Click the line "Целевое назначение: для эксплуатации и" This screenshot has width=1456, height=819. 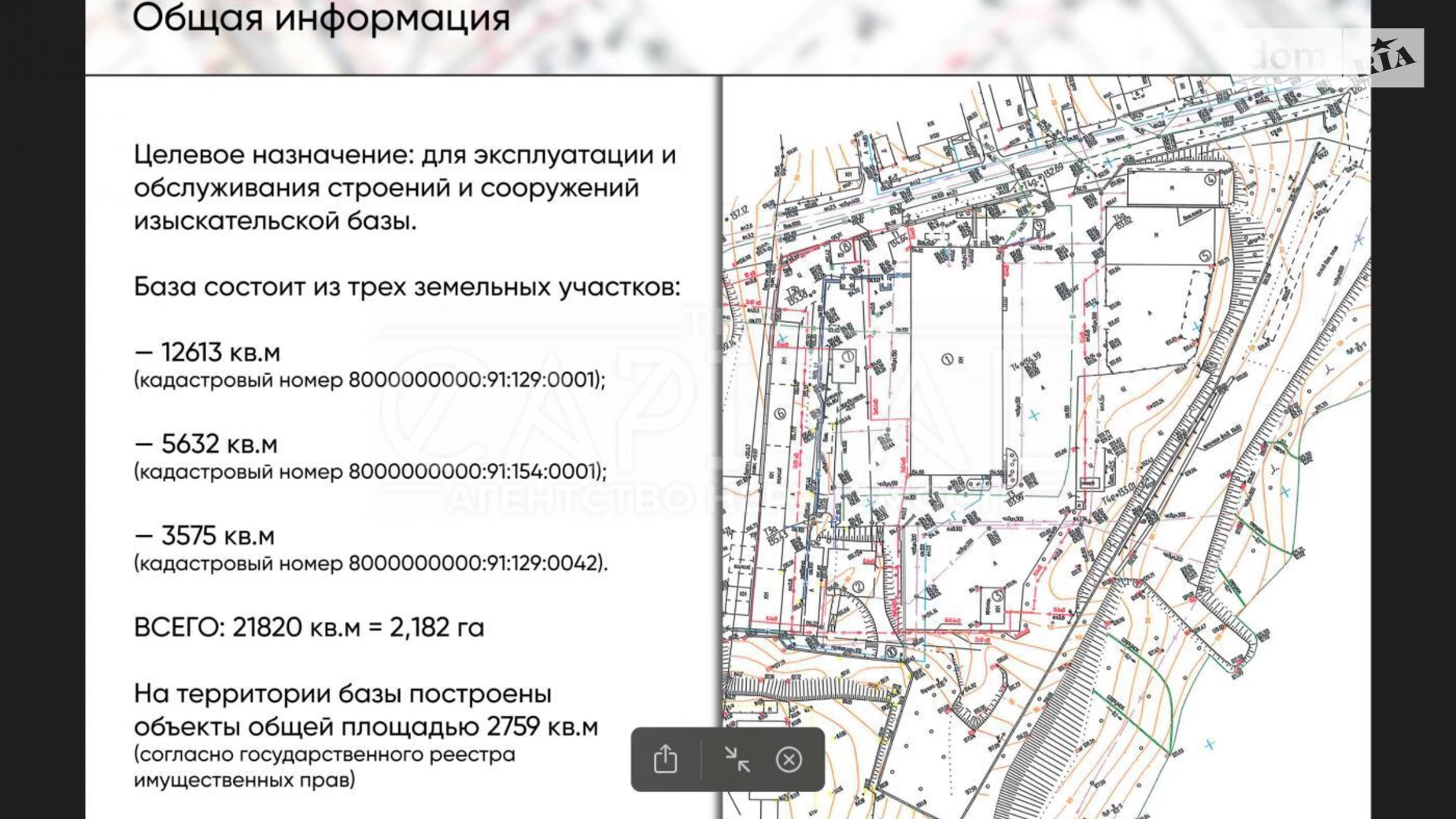[405, 155]
